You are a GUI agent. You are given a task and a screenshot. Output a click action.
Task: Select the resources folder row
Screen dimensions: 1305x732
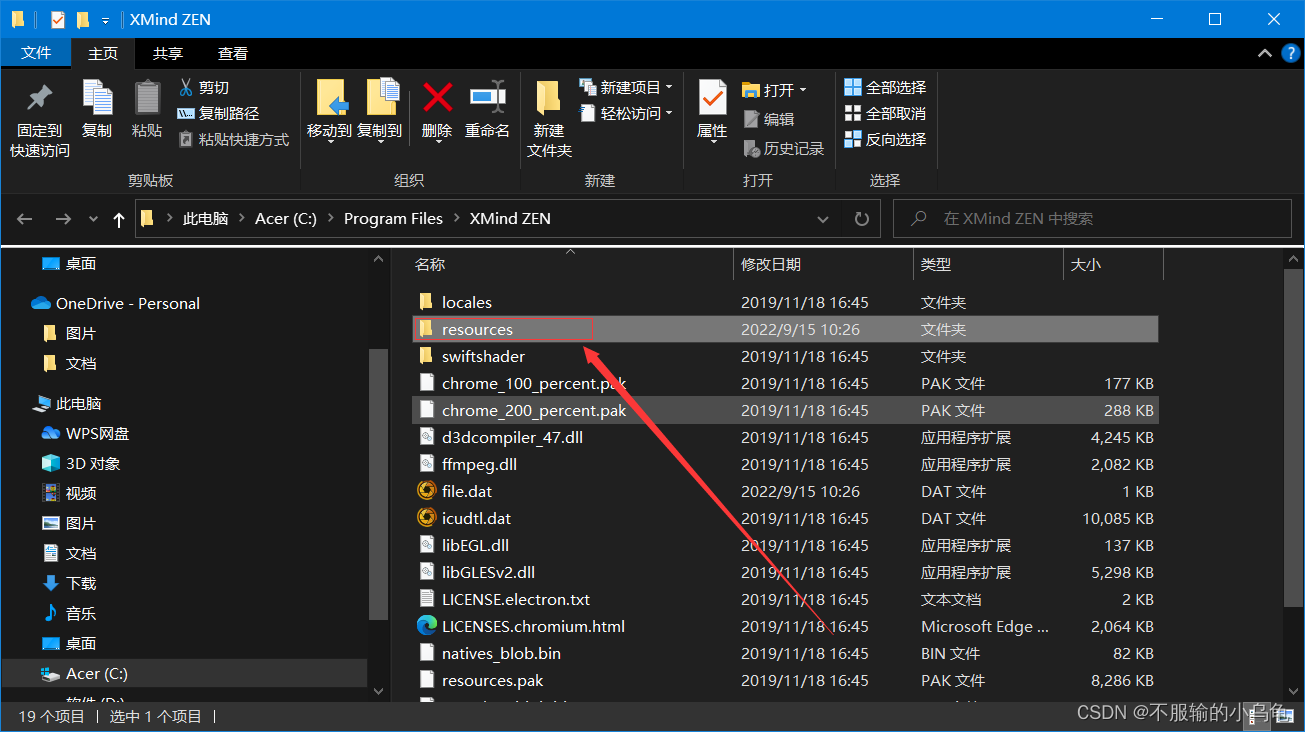(x=786, y=329)
